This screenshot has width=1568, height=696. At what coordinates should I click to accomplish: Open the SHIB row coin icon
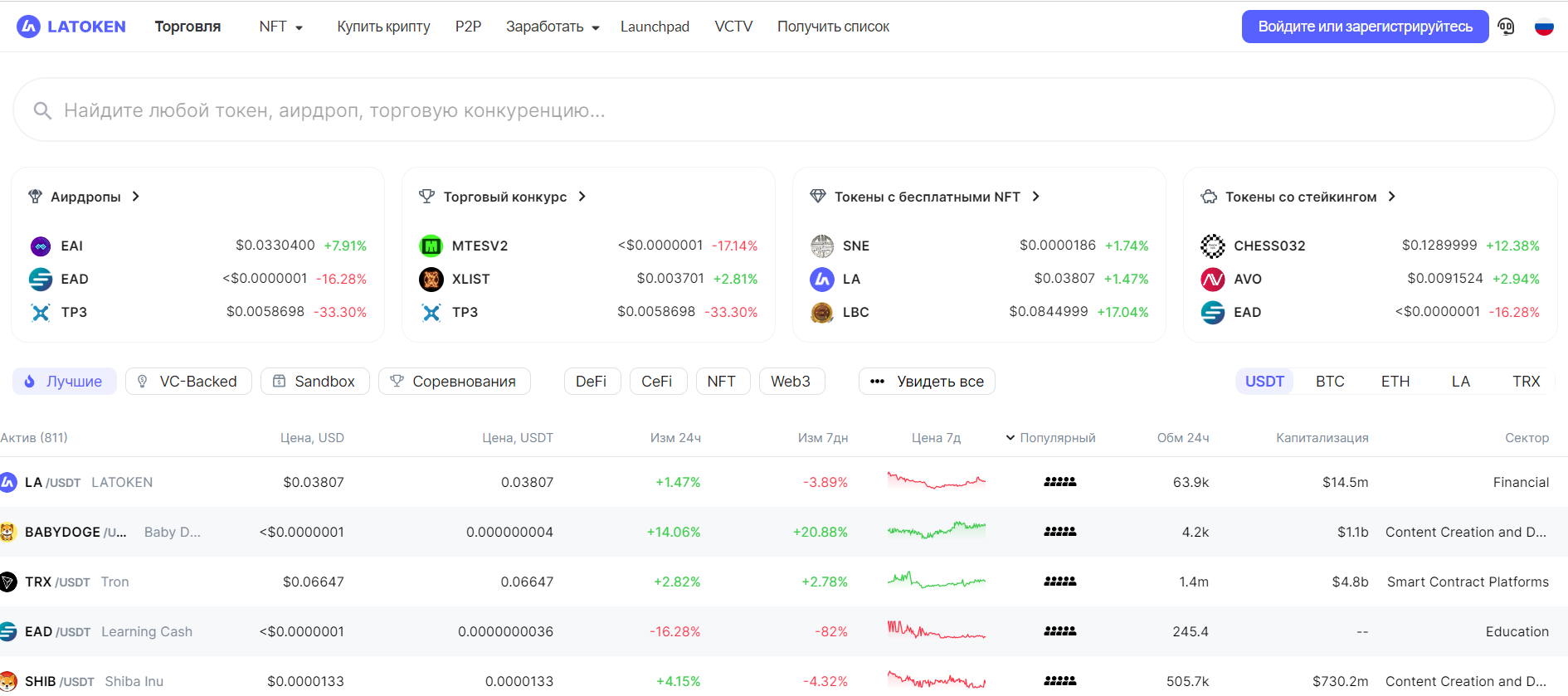[8, 681]
